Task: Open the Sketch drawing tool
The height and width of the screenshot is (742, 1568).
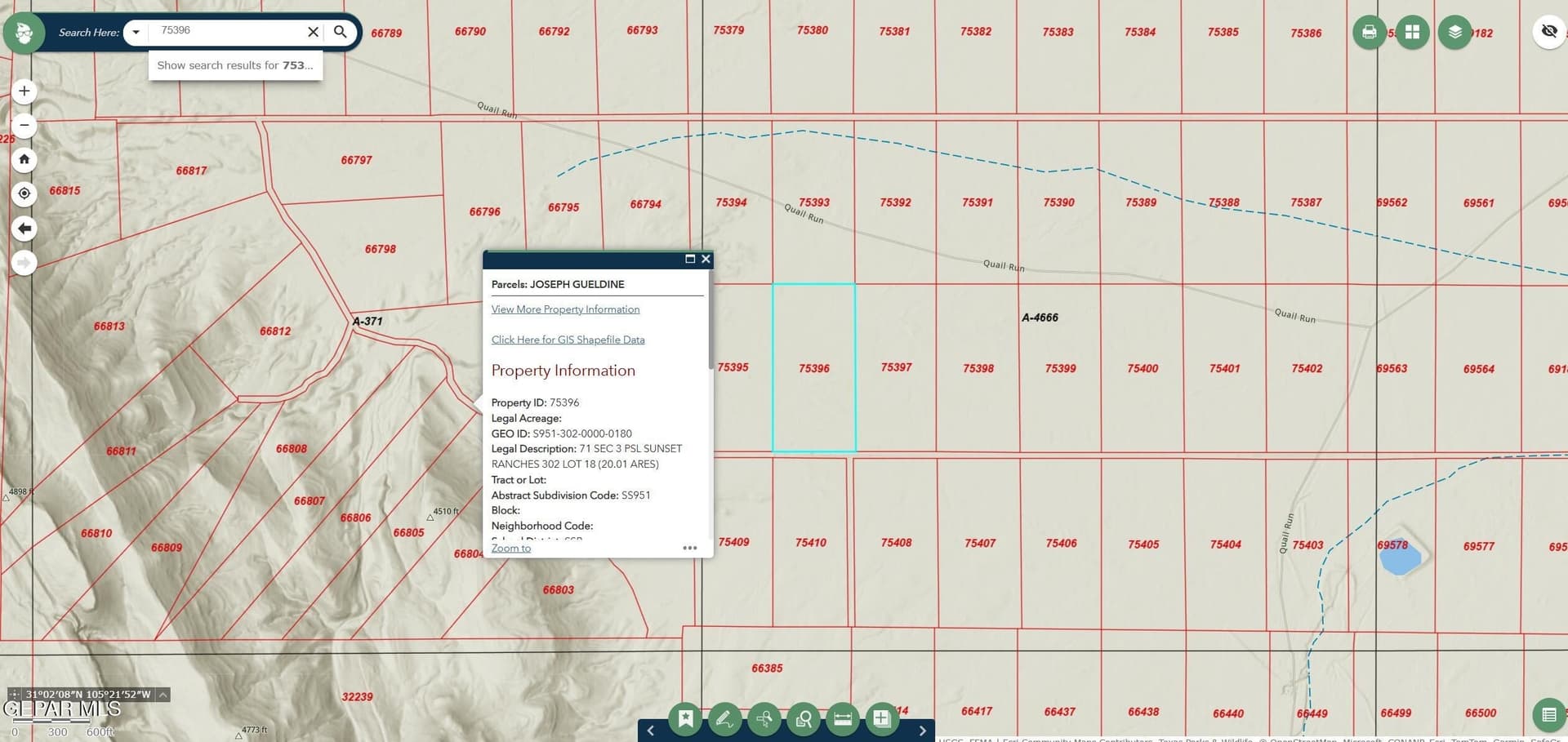Action: [724, 718]
